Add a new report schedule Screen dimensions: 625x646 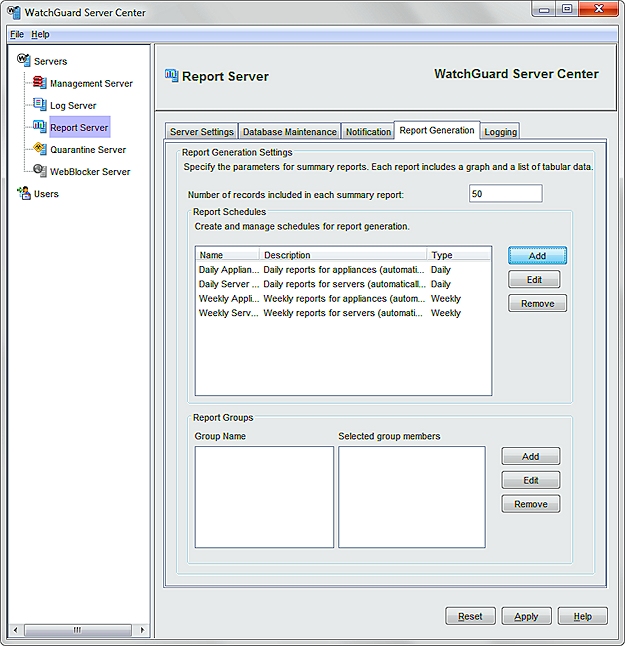(x=537, y=255)
